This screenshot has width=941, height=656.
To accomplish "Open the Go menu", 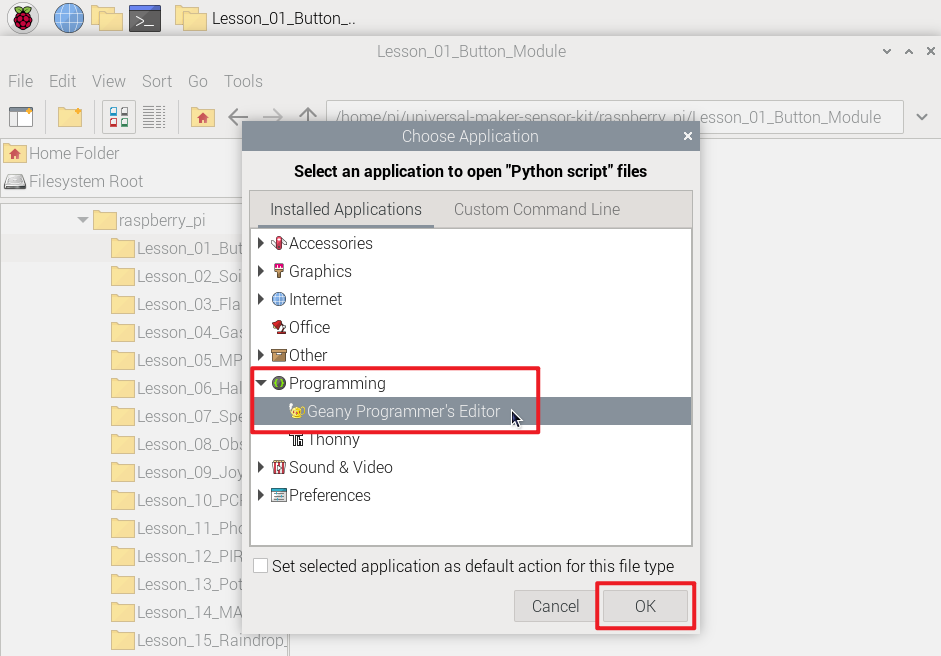I will tap(198, 81).
